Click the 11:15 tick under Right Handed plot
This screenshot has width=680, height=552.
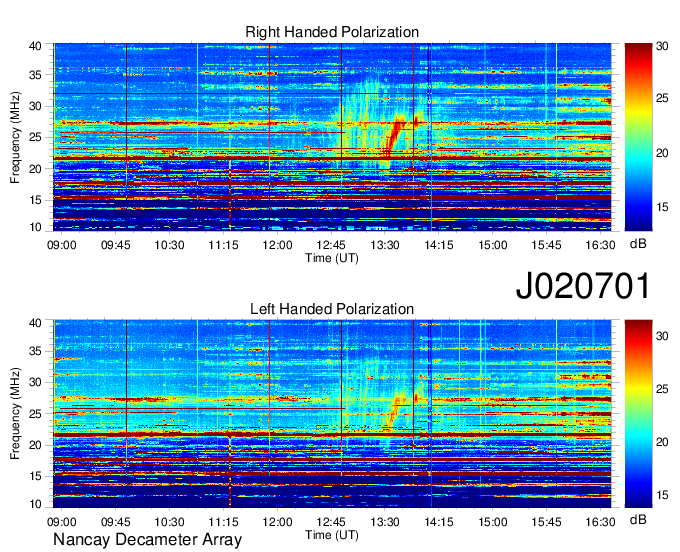coord(223,245)
